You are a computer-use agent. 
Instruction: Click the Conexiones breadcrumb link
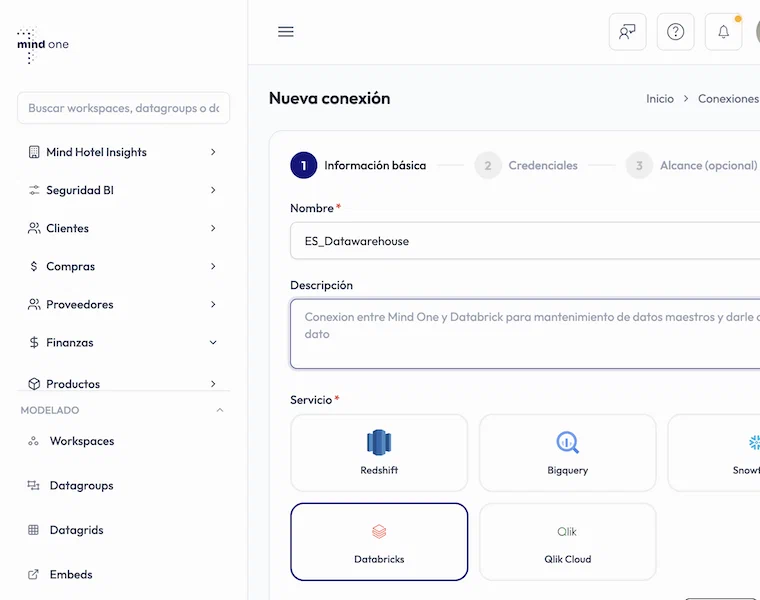coord(728,99)
